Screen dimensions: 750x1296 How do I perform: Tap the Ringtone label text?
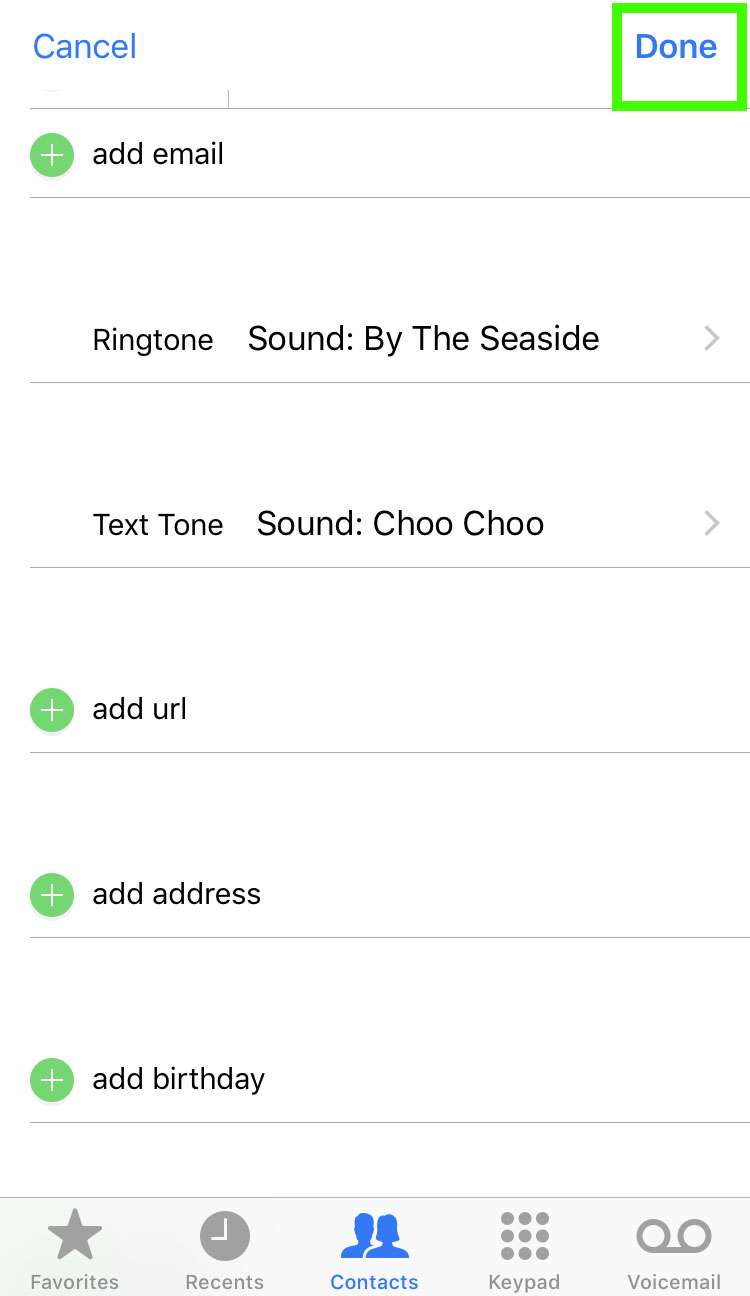pos(153,340)
